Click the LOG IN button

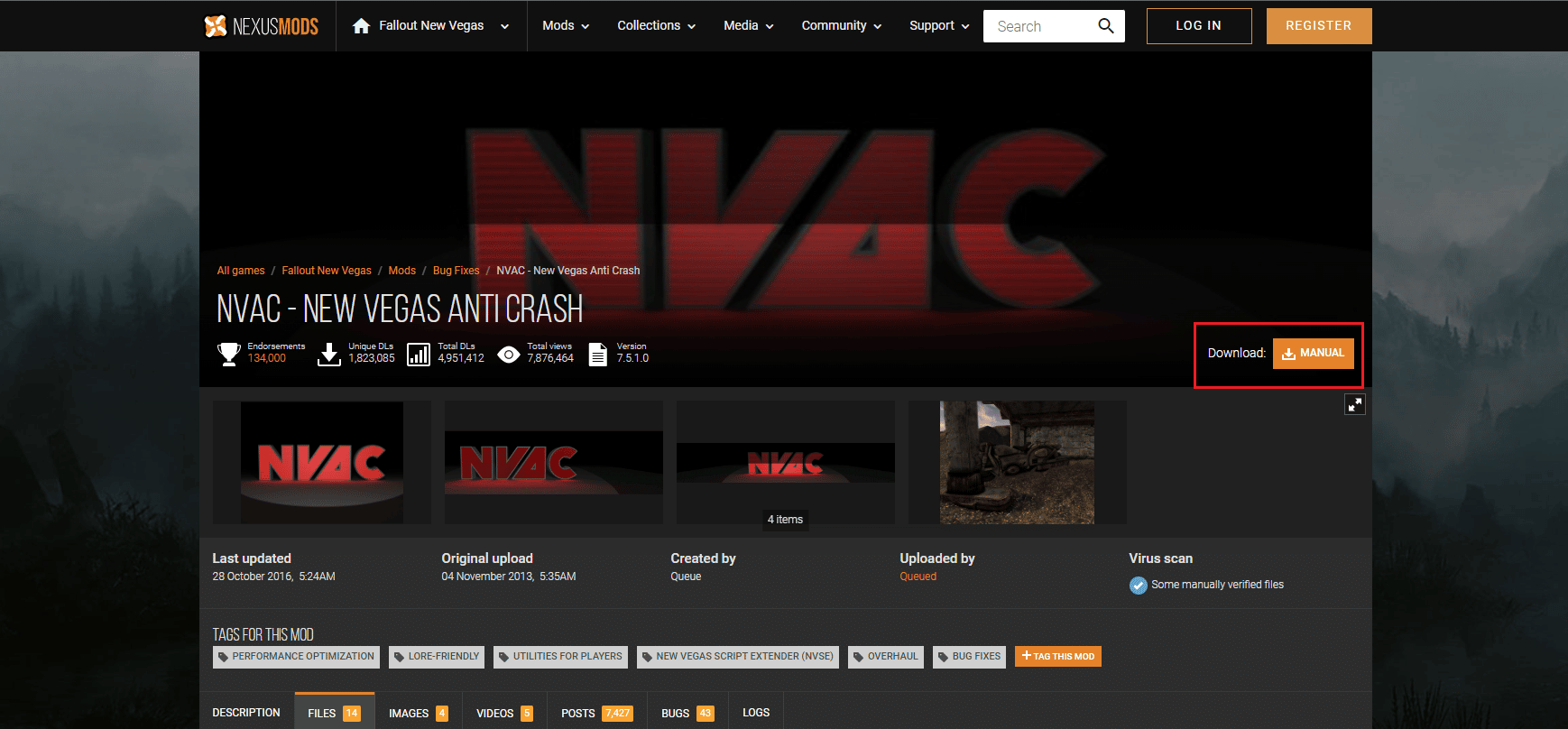click(x=1199, y=26)
